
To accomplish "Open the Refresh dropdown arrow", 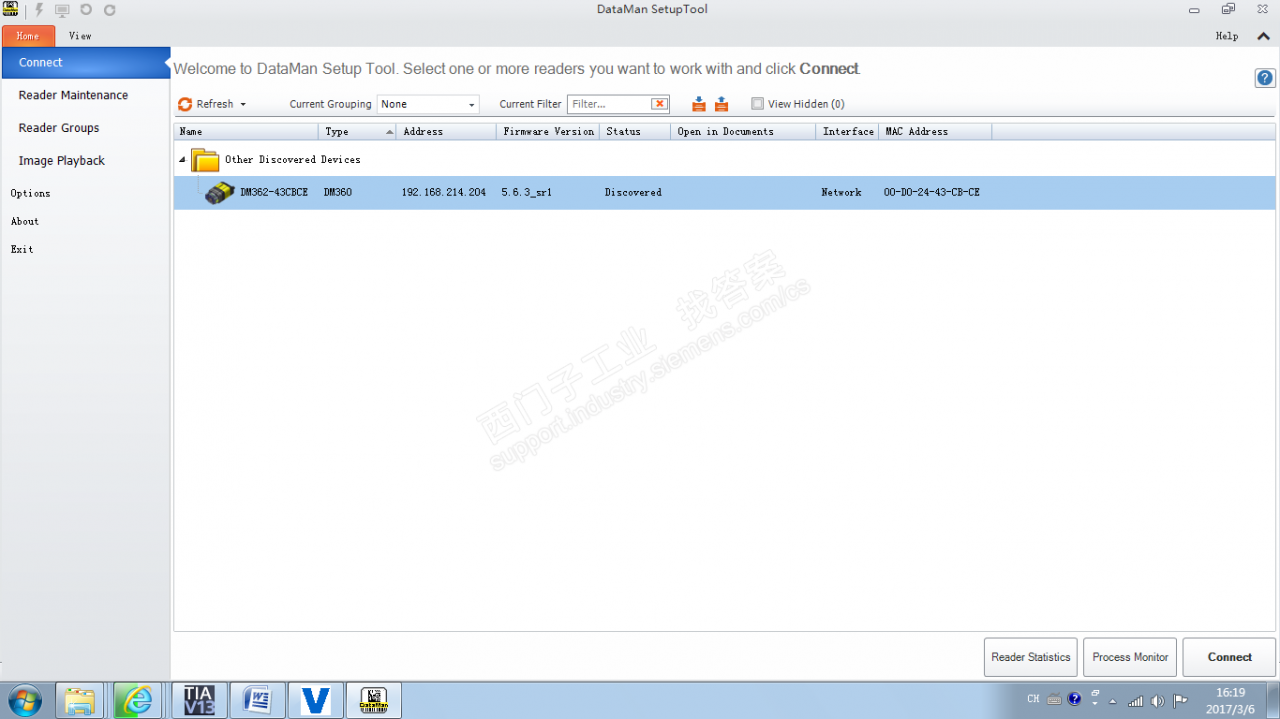I will pos(243,105).
